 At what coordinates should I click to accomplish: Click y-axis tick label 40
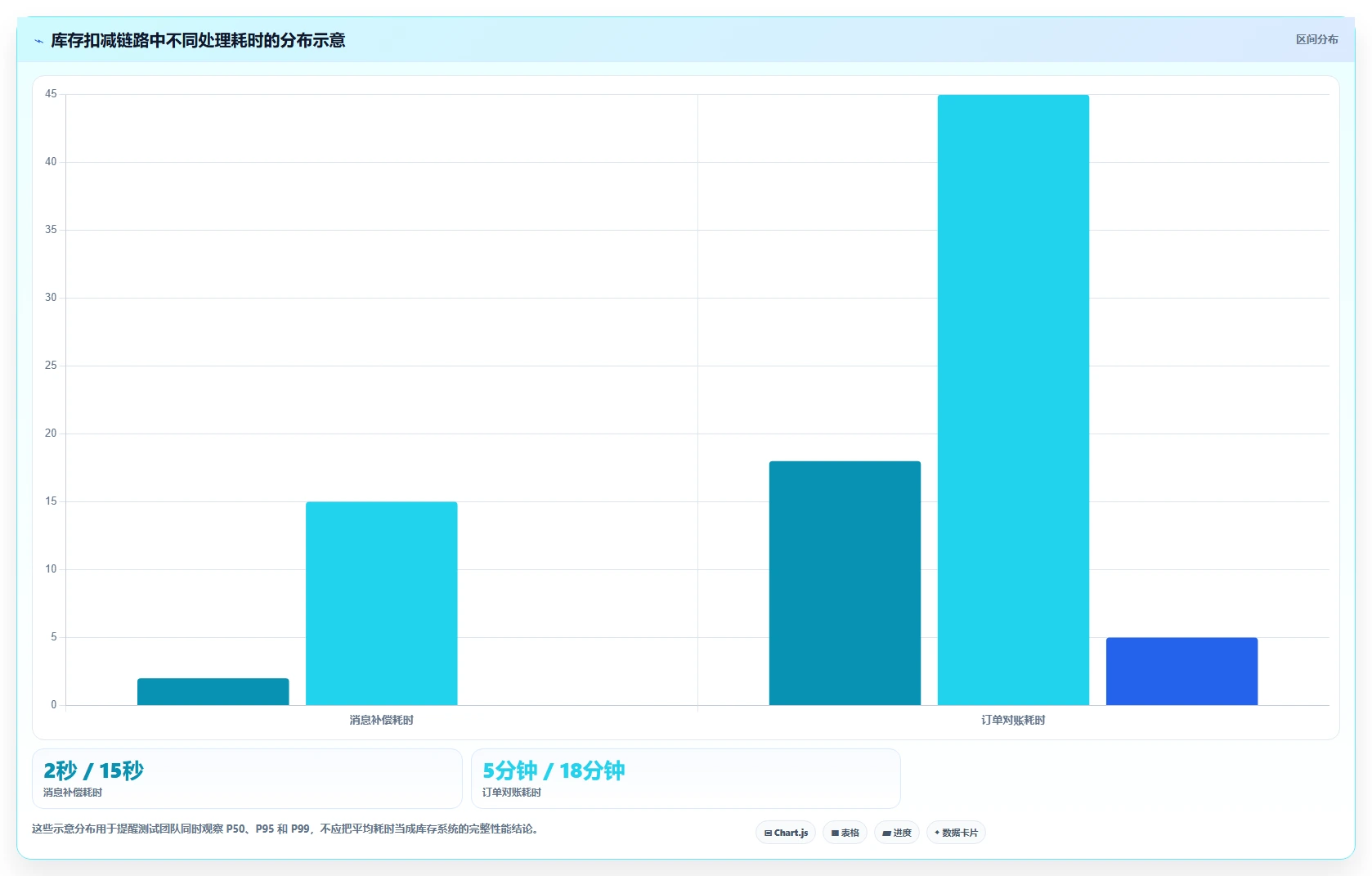(51, 162)
